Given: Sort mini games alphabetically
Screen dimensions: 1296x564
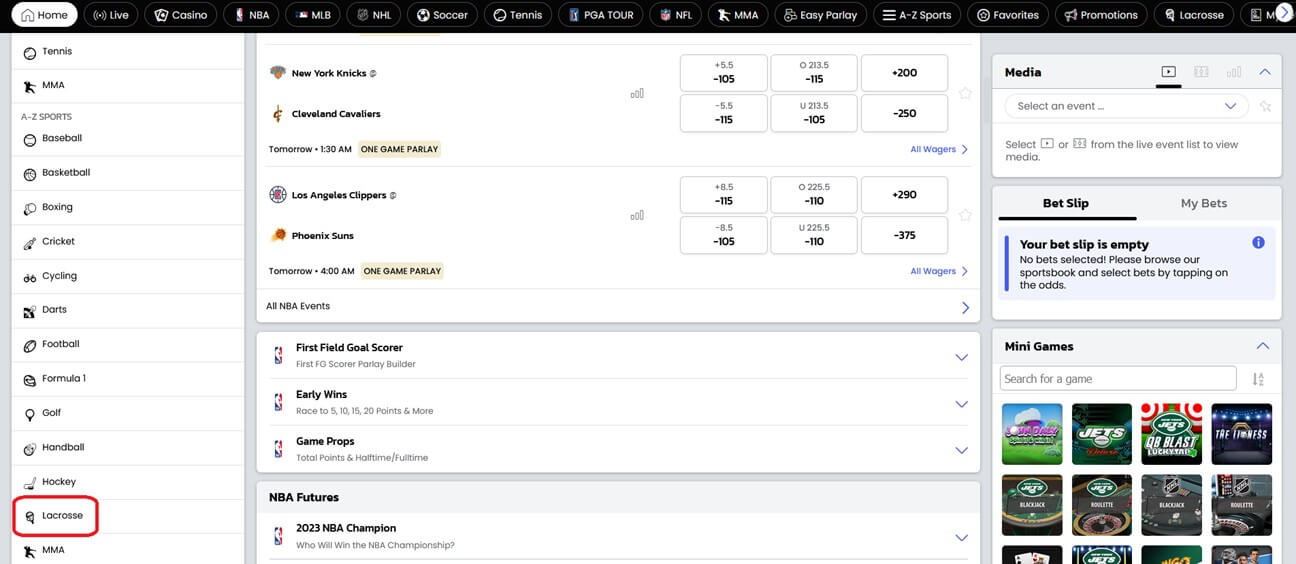Looking at the screenshot, I should [1258, 379].
